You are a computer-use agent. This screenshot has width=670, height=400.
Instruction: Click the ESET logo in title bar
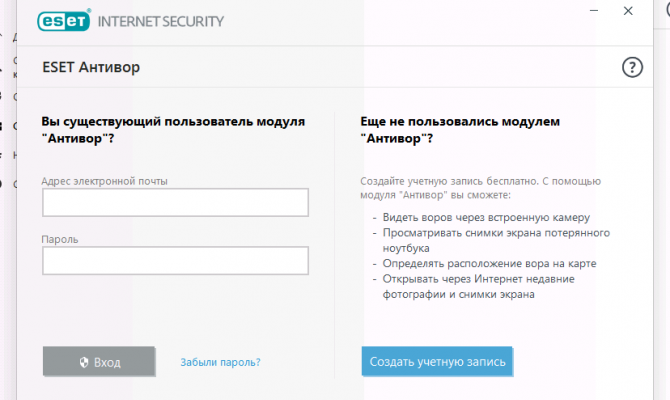click(65, 20)
